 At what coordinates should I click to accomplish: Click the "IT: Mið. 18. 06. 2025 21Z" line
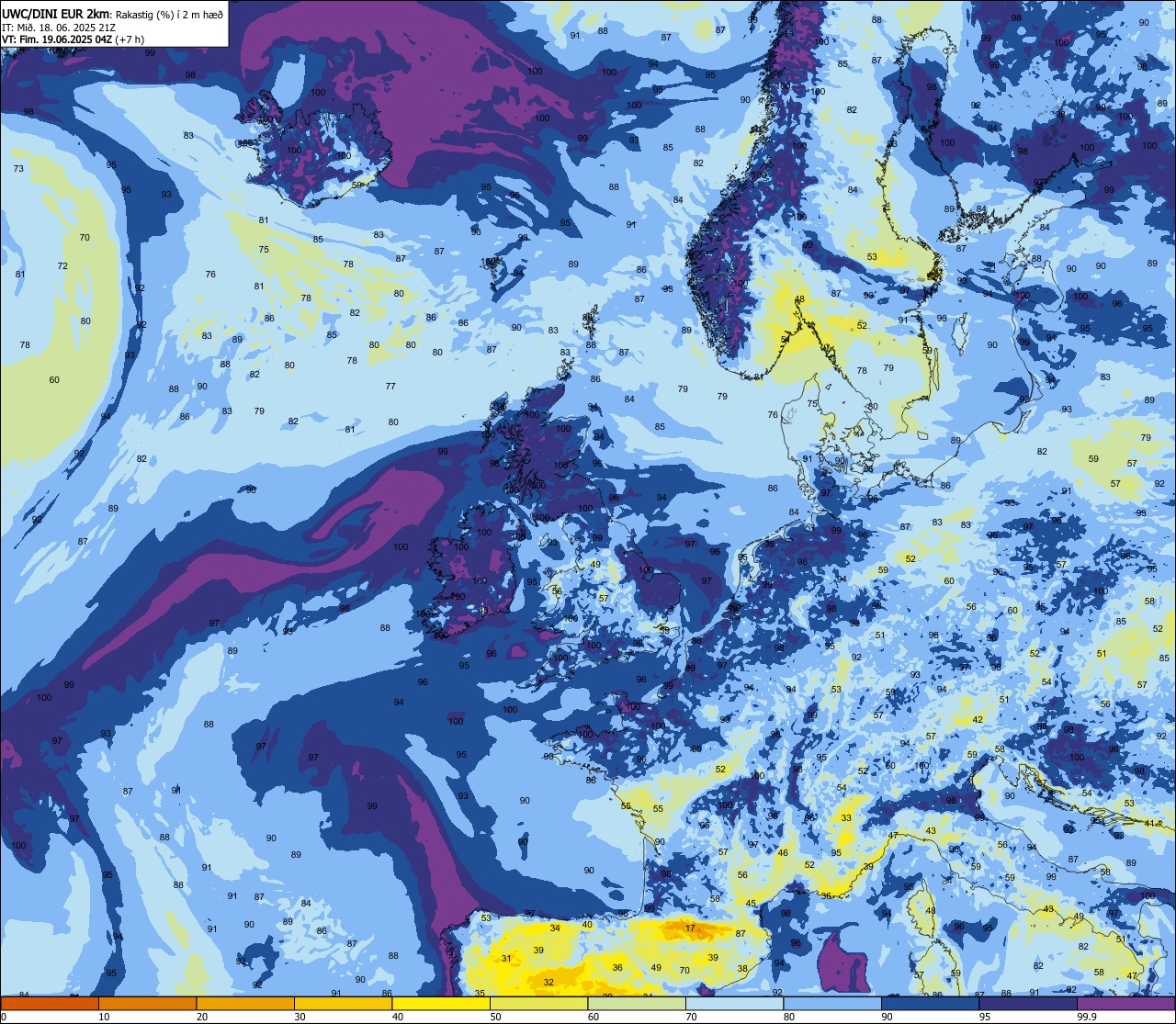pyautogui.click(x=59, y=27)
